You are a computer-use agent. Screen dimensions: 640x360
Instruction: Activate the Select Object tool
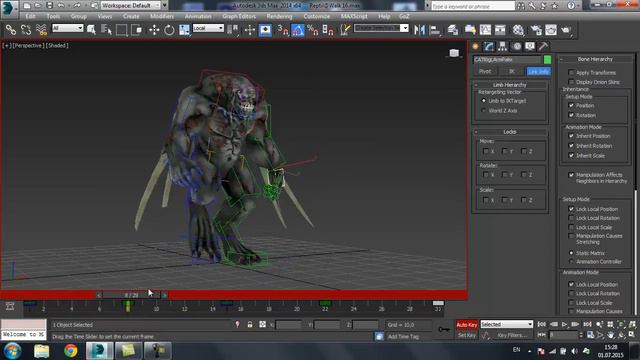click(x=91, y=30)
